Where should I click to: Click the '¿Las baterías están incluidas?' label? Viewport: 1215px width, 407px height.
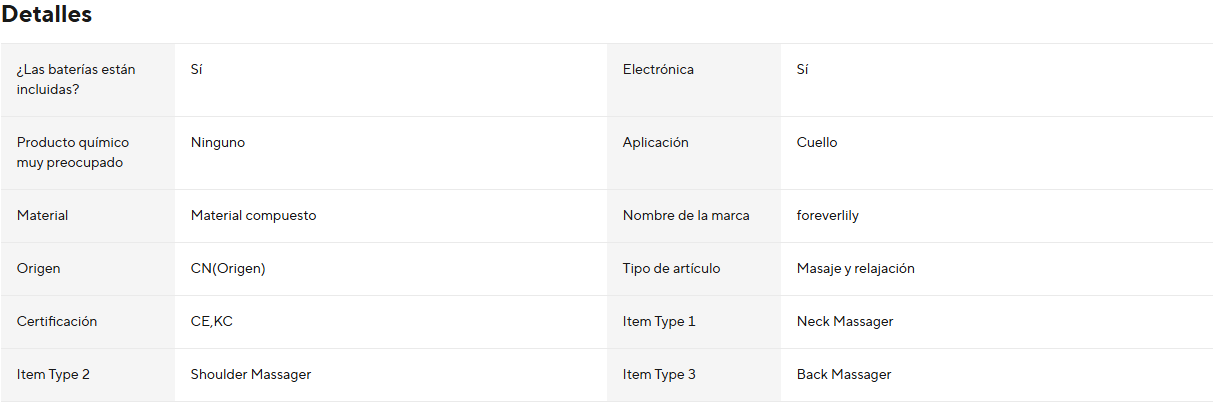coord(76,80)
